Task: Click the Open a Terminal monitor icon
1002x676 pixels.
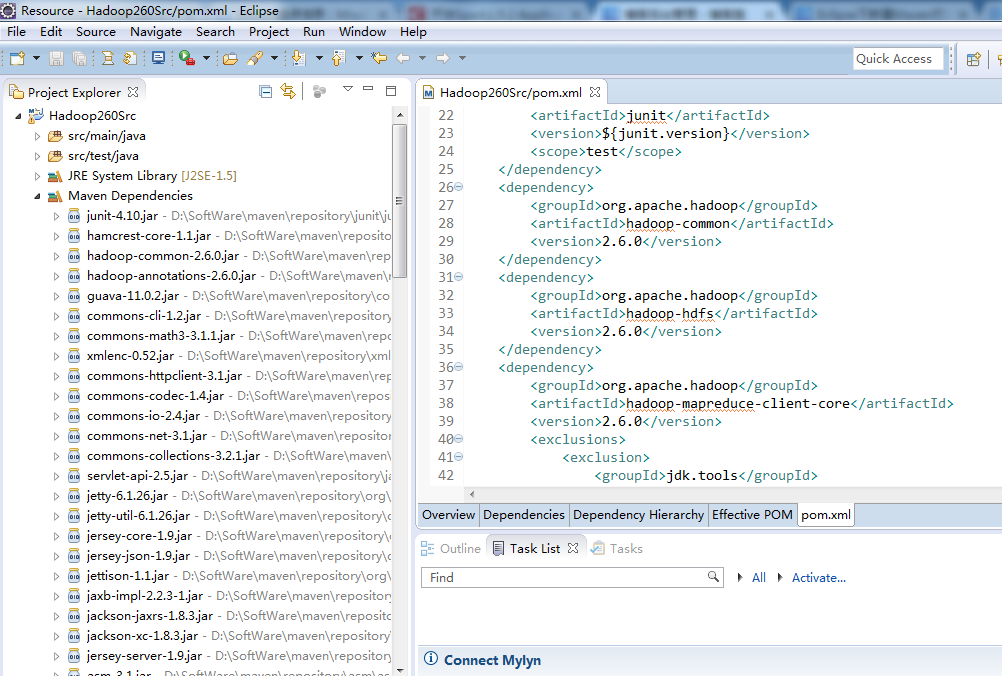Action: pos(158,58)
